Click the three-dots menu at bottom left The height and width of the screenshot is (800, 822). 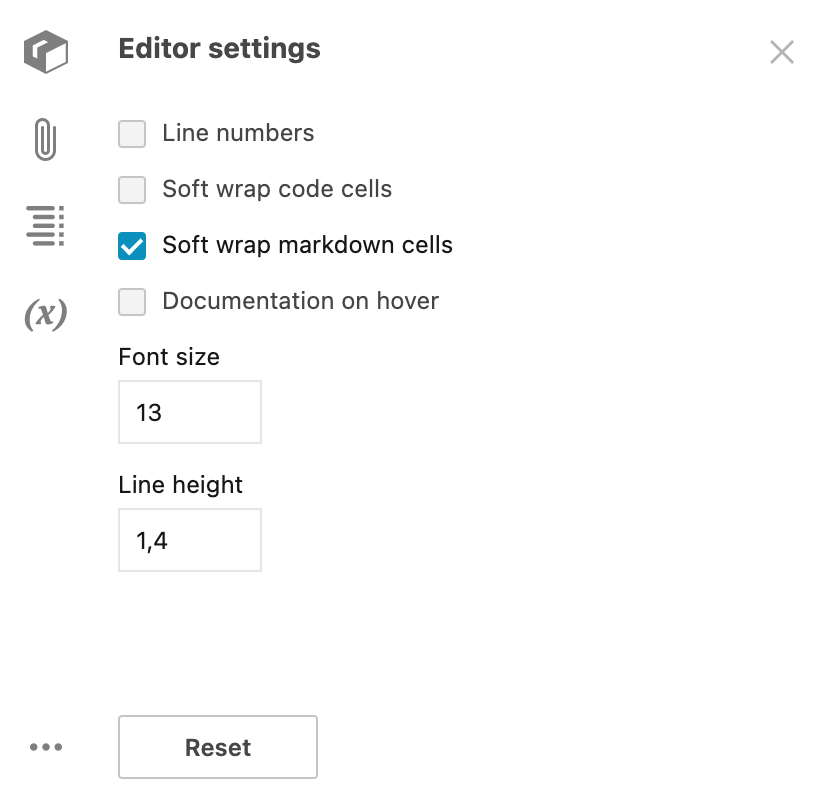(44, 746)
